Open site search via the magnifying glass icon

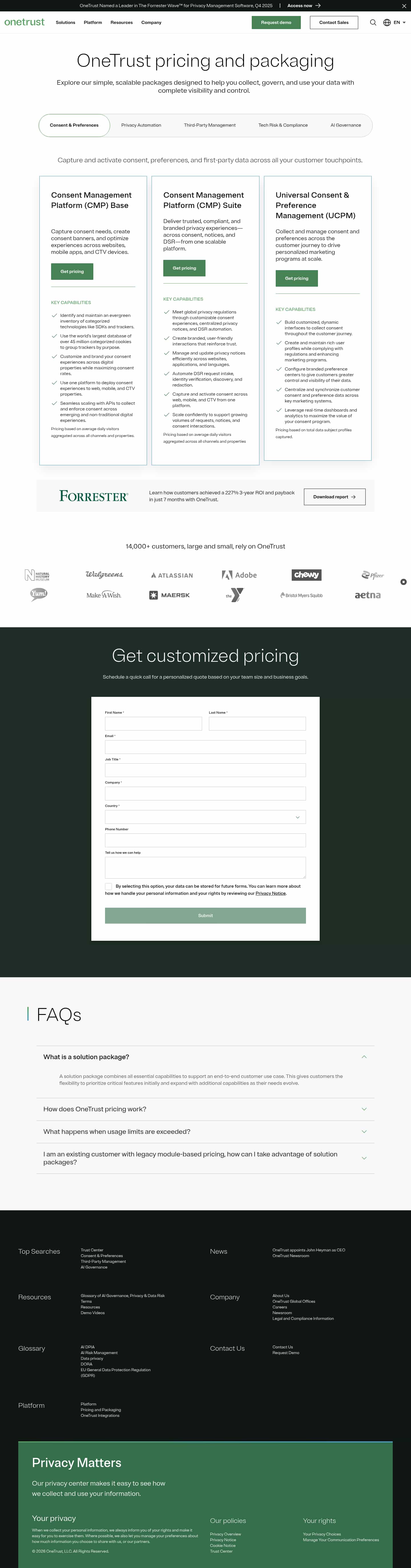click(373, 23)
